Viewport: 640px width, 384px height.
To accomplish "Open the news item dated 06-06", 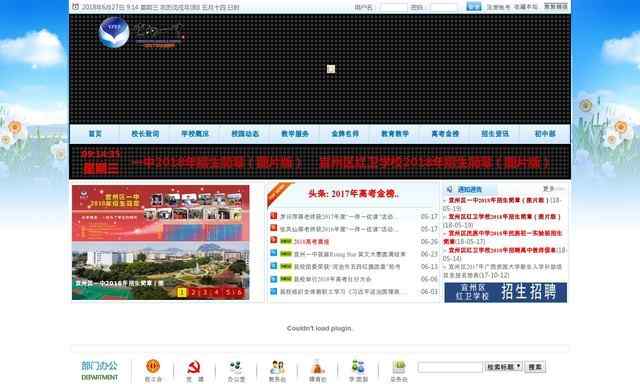I will coord(333,280).
